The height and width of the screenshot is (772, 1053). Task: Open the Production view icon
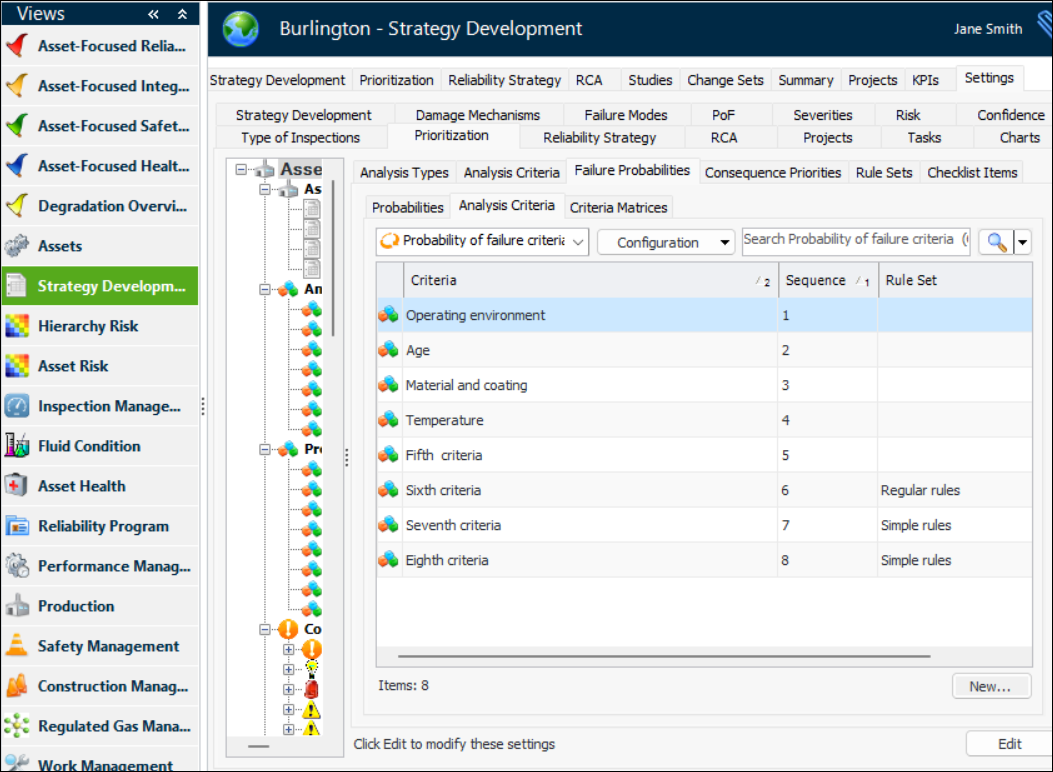(x=17, y=606)
